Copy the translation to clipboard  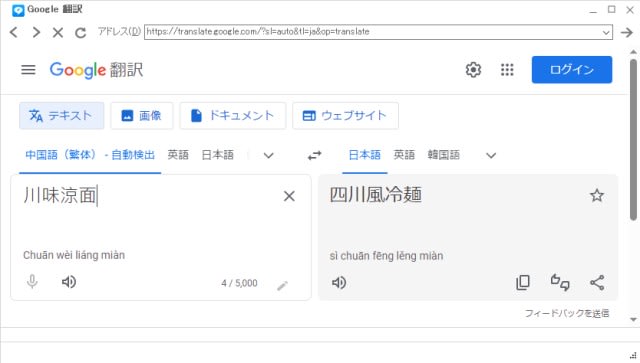pos(523,283)
